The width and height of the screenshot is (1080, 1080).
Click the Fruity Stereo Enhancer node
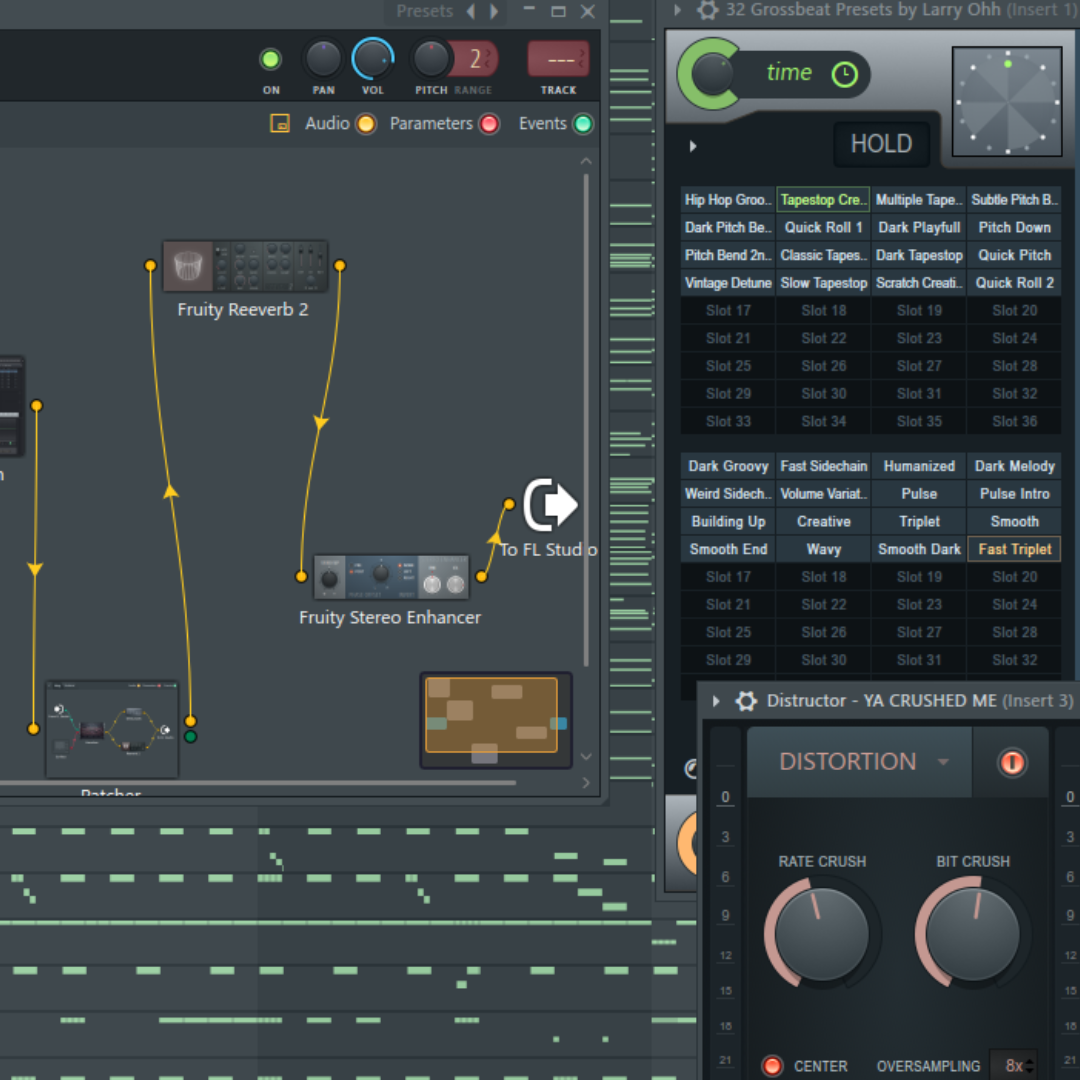pyautogui.click(x=391, y=577)
